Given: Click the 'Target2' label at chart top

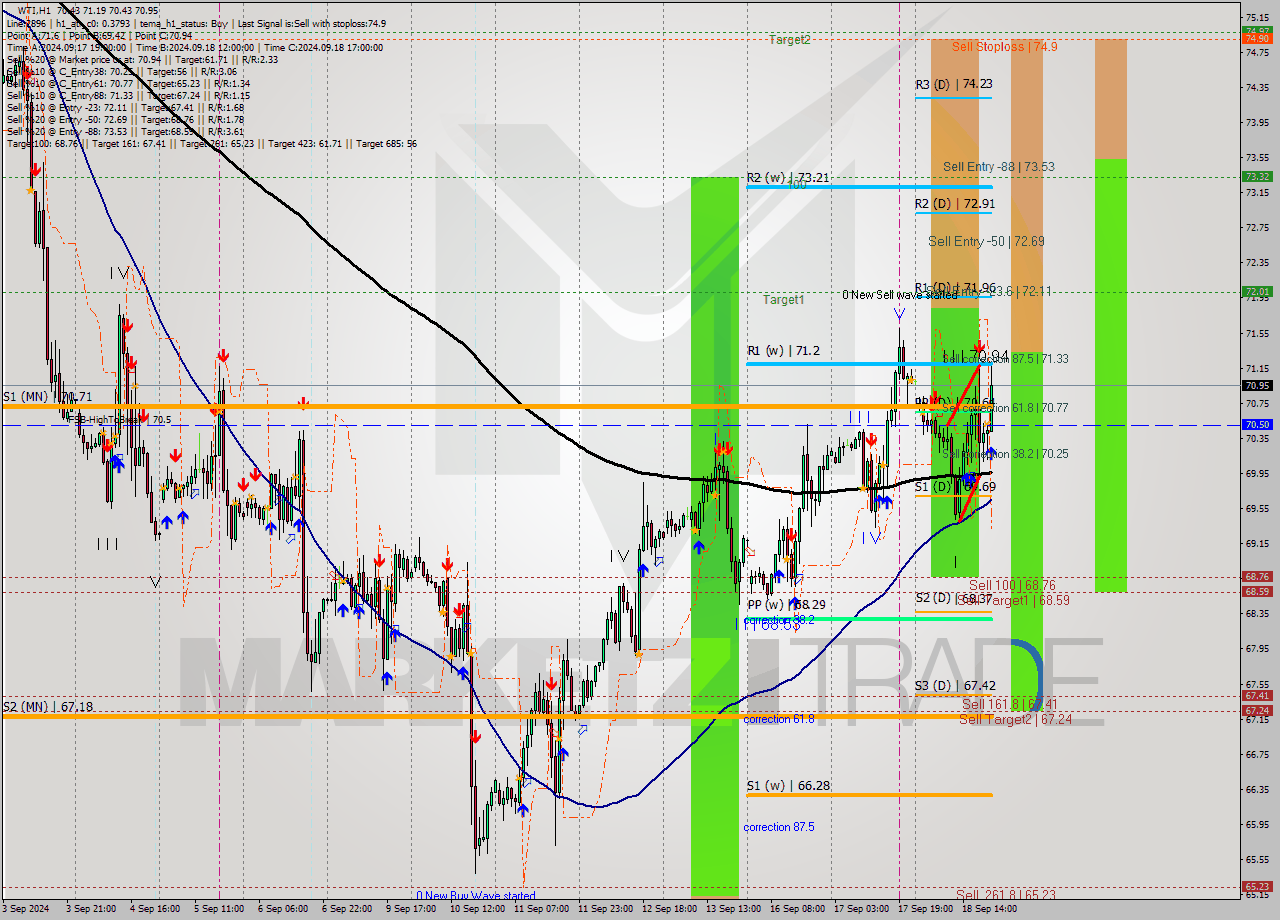Looking at the screenshot, I should [x=789, y=39].
